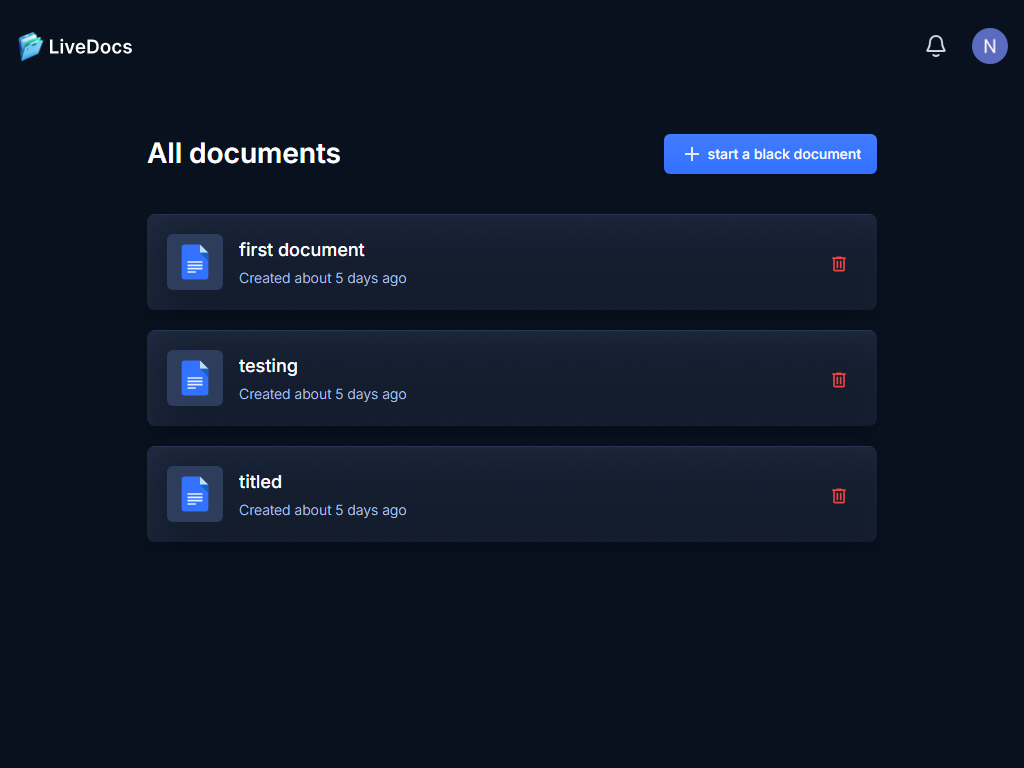1024x768 pixels.
Task: Click the All documents heading
Action: tap(244, 153)
